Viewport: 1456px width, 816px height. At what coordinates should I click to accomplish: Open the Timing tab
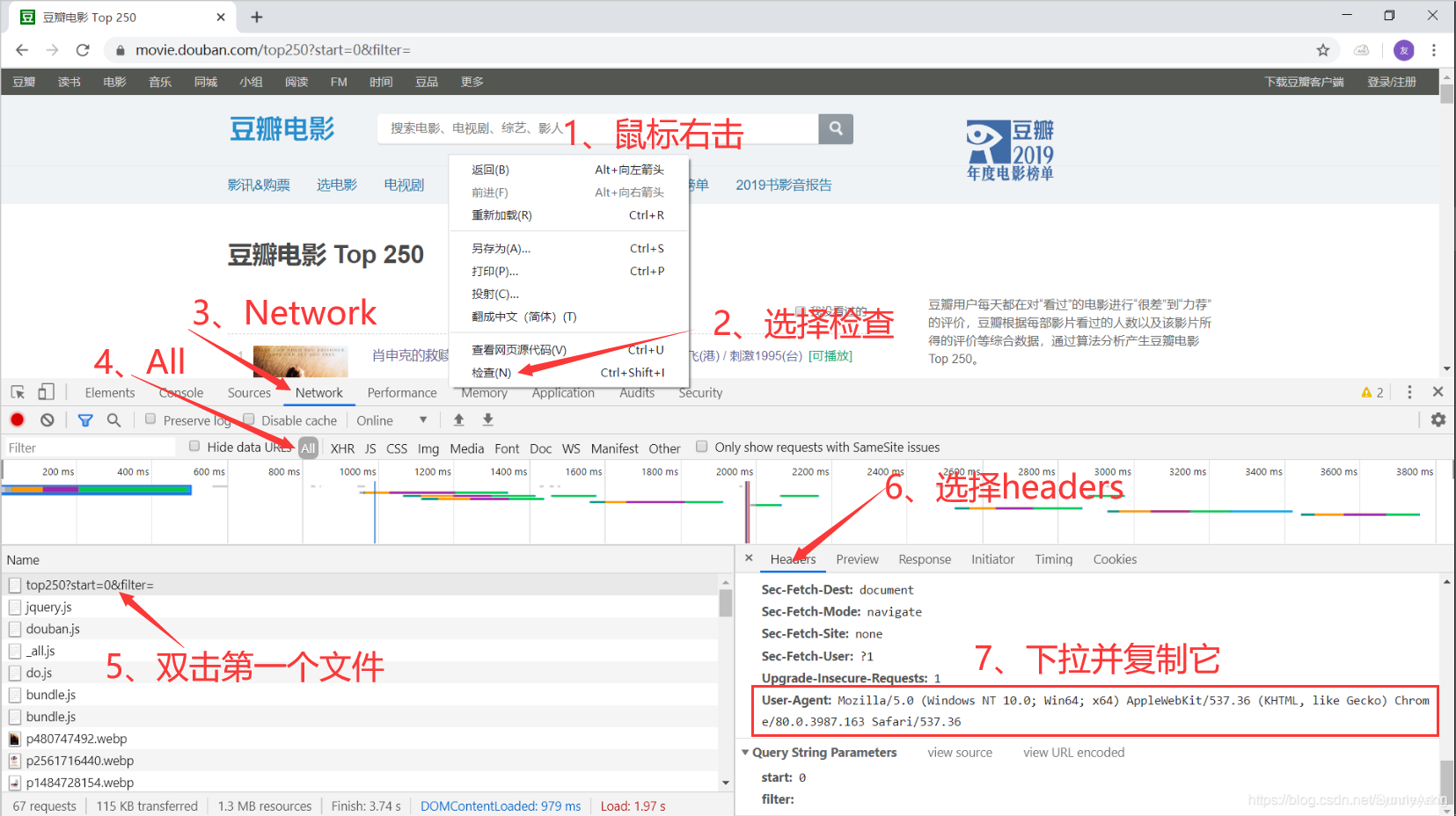click(x=1053, y=559)
